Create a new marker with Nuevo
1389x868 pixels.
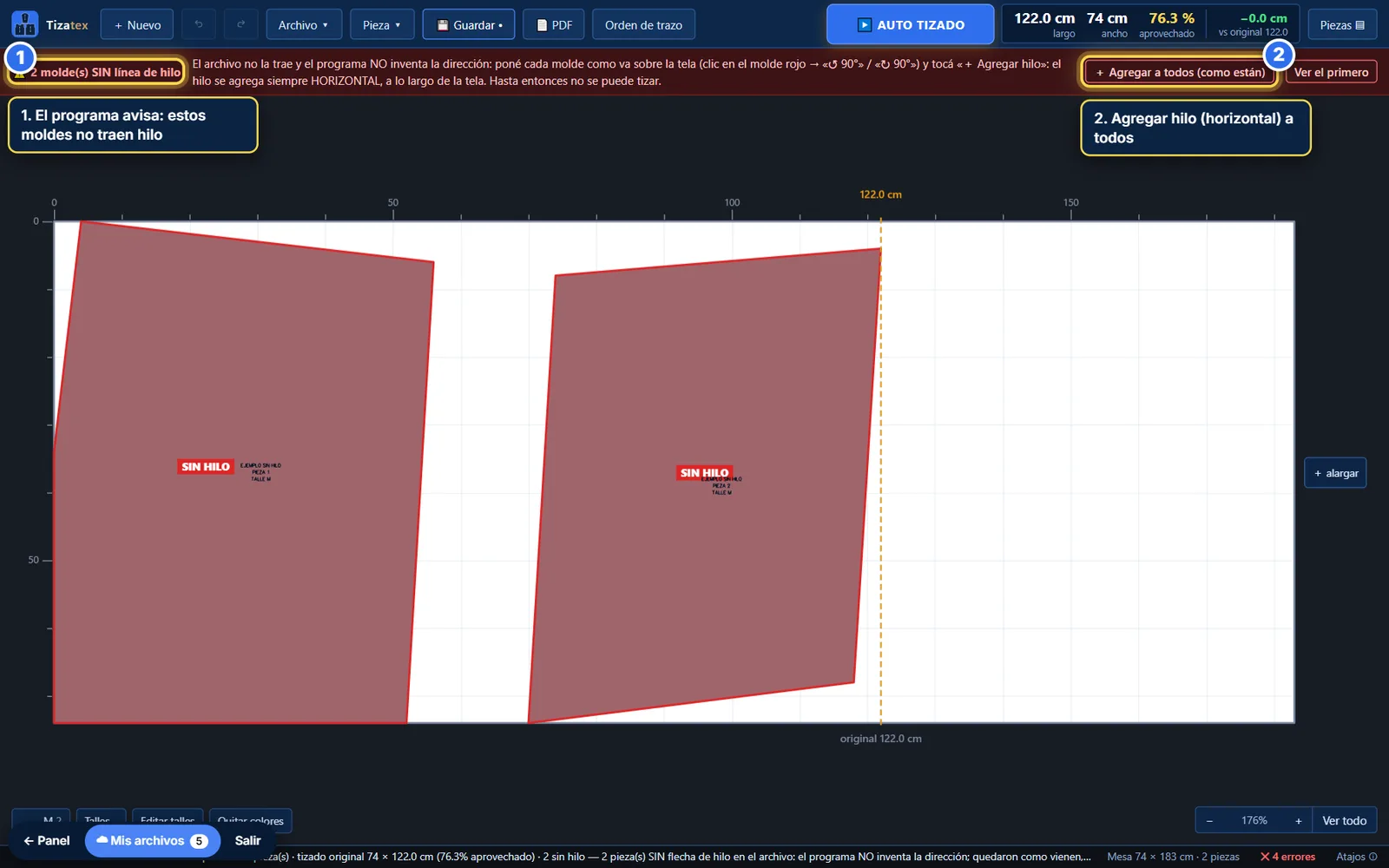point(137,24)
